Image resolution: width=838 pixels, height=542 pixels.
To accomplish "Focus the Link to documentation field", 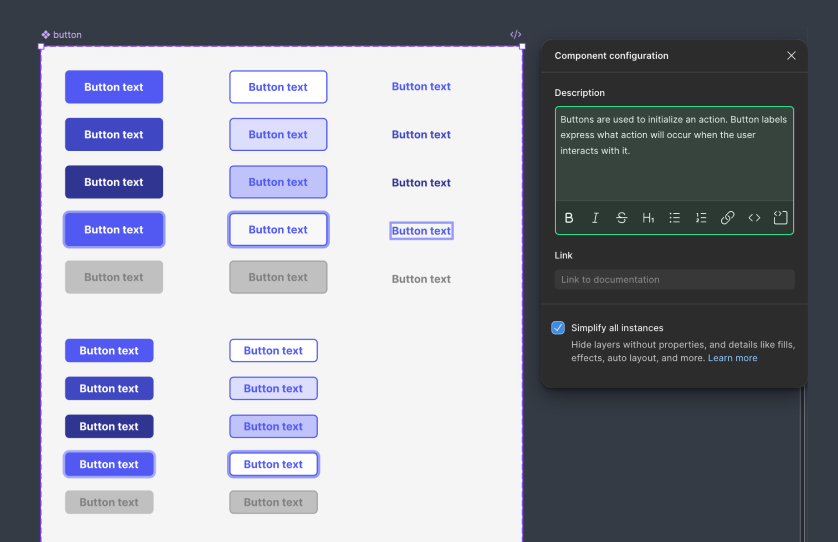I will tap(674, 280).
